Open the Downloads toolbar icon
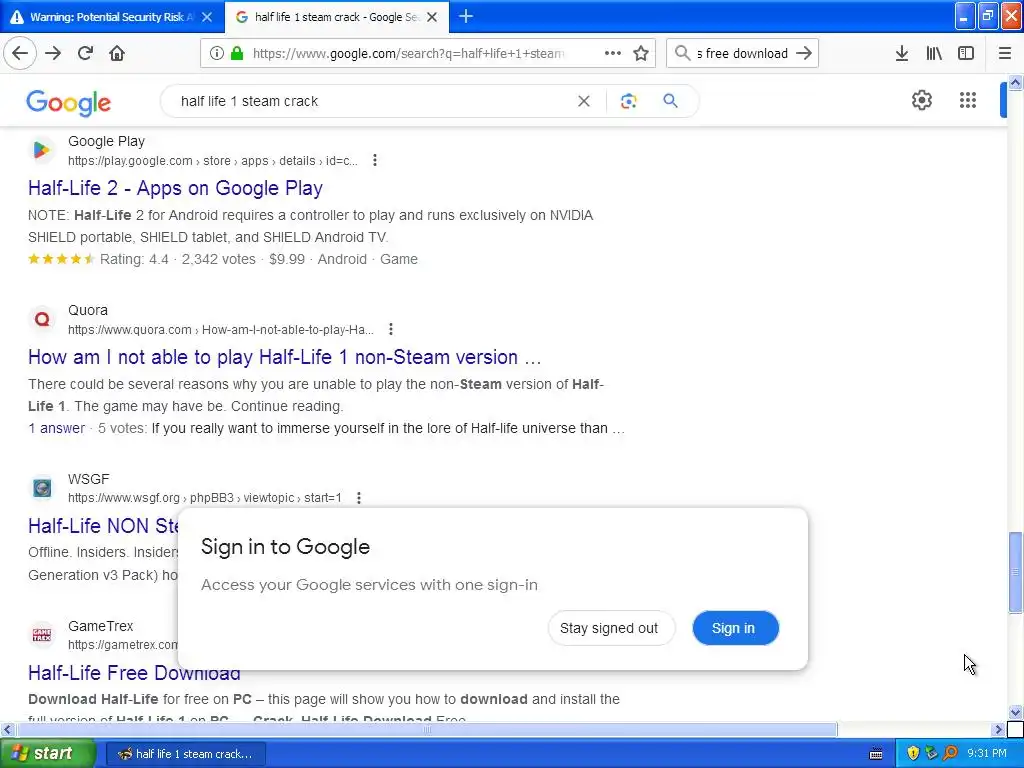The width and height of the screenshot is (1024, 768). coord(902,53)
